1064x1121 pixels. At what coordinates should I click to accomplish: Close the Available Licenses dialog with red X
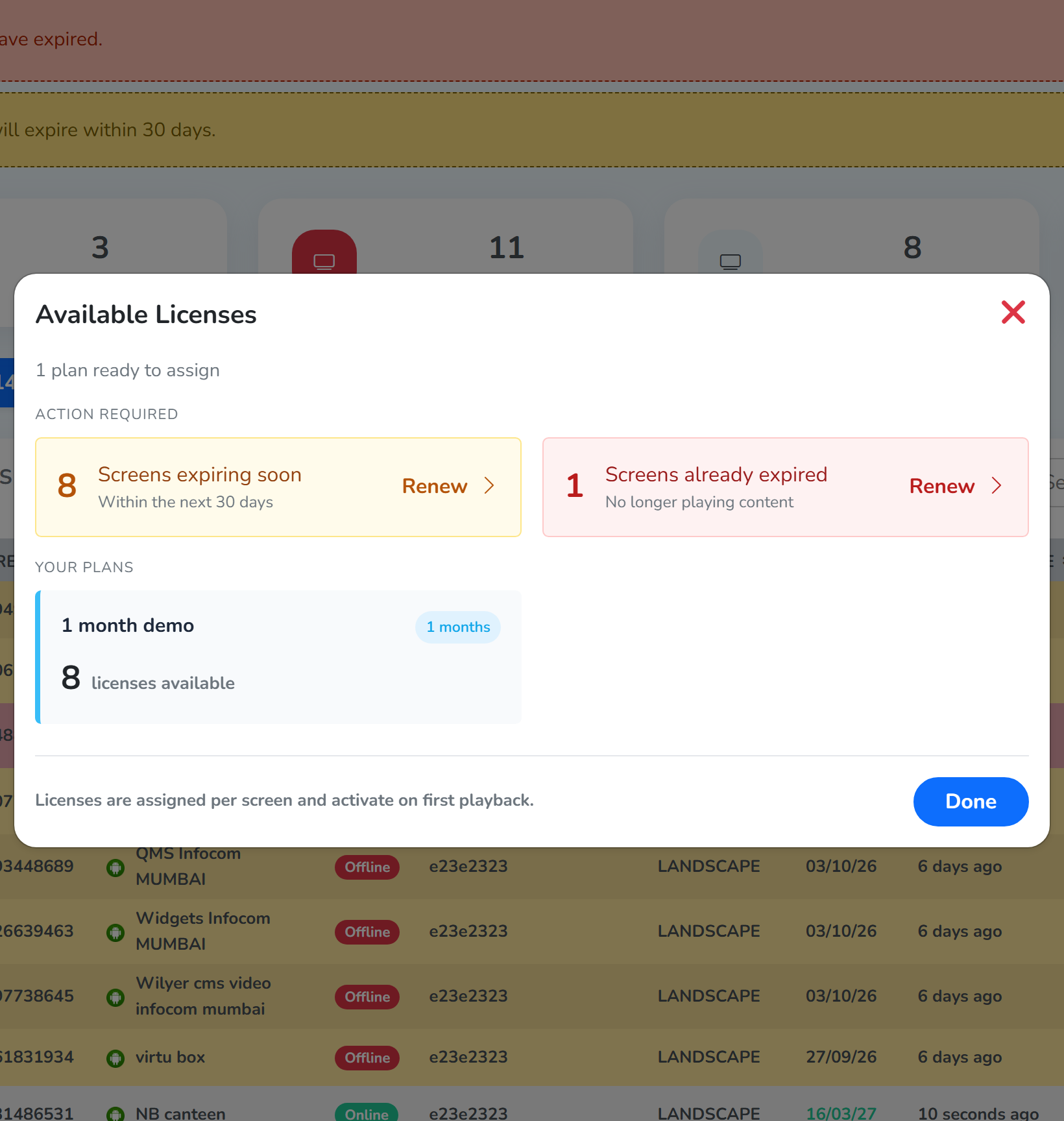coord(1013,312)
